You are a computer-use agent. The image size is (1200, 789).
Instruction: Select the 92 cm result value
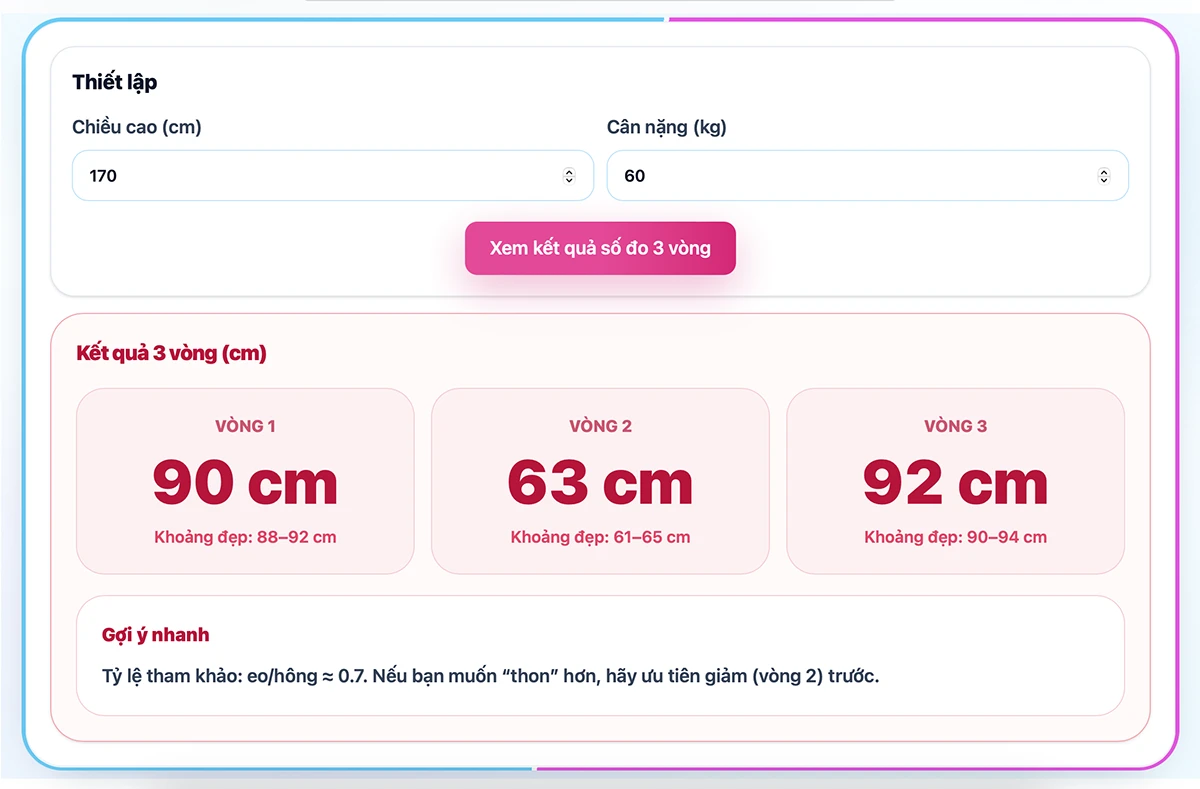[x=955, y=483]
